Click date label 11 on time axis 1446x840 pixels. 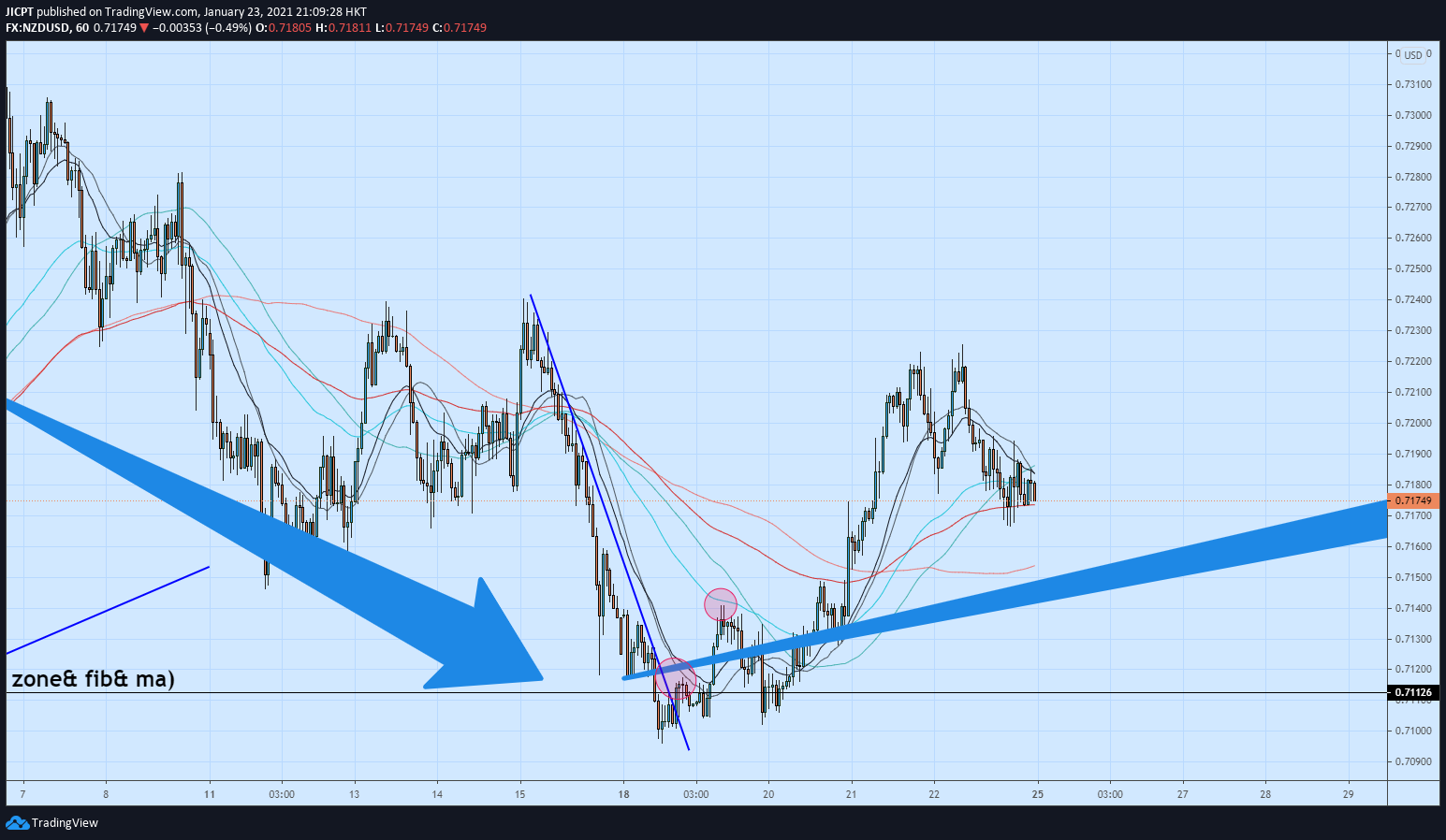click(x=210, y=794)
